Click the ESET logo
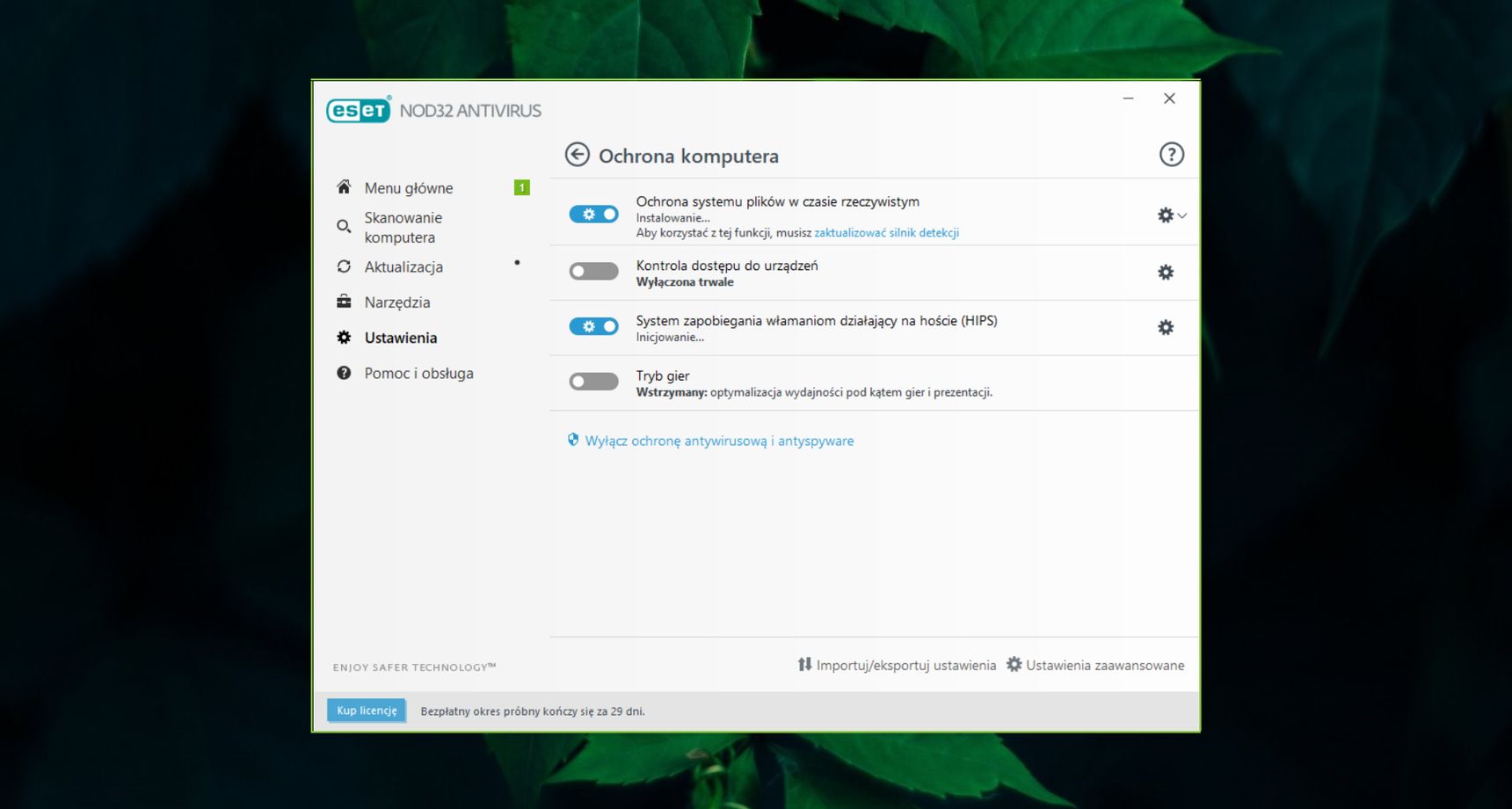 359,110
